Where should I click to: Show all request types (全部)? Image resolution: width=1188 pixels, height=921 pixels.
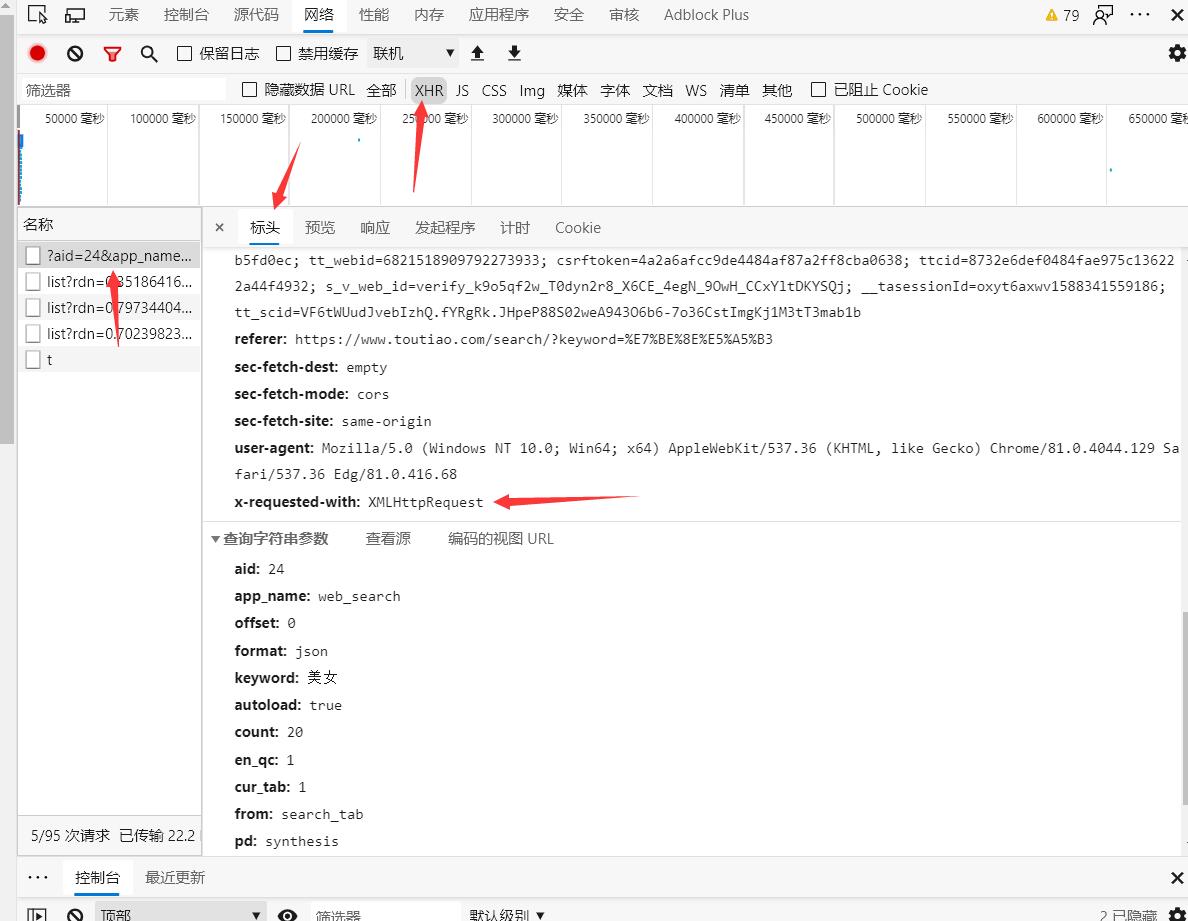[381, 90]
